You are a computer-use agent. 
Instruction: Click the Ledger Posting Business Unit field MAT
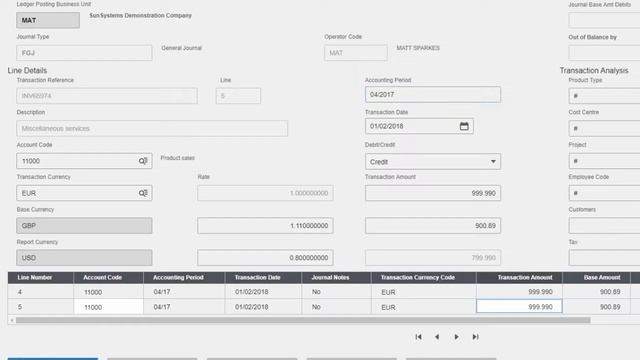48,20
